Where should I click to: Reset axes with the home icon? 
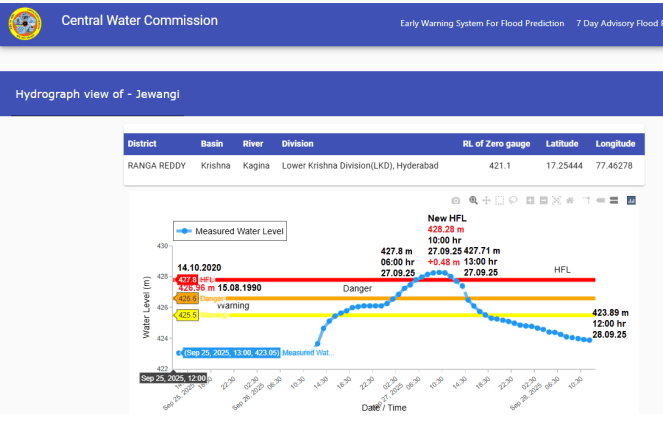point(569,201)
